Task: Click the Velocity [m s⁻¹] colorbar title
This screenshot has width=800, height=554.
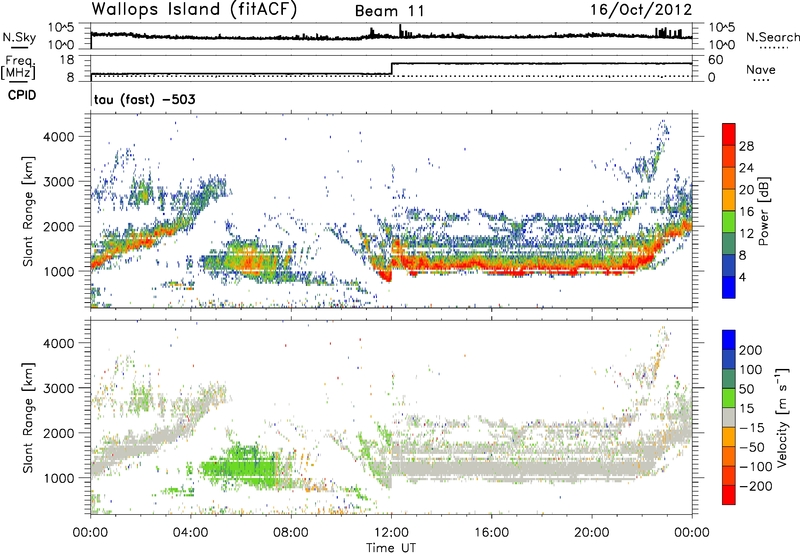Action: click(784, 417)
